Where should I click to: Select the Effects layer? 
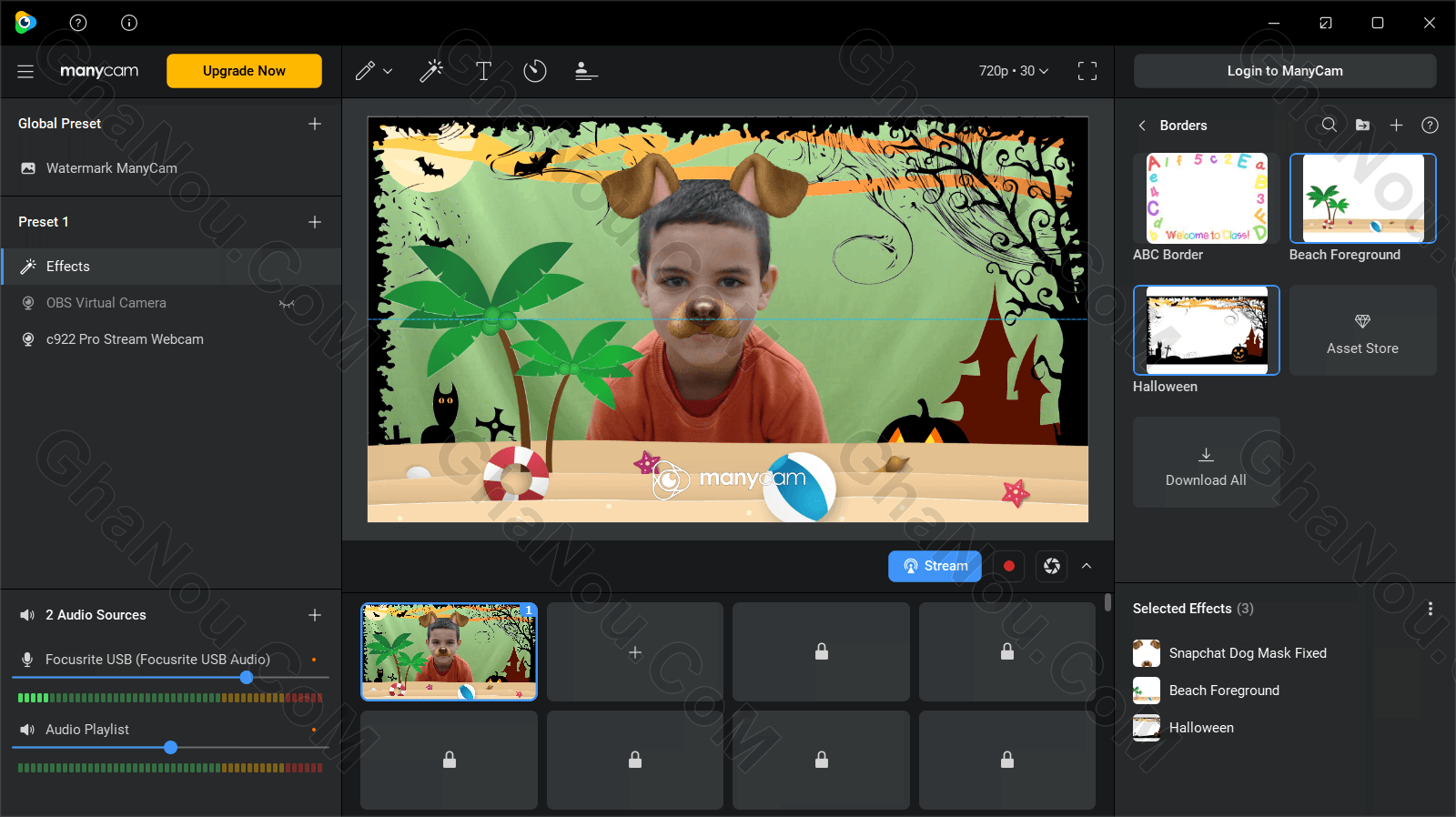(x=171, y=267)
